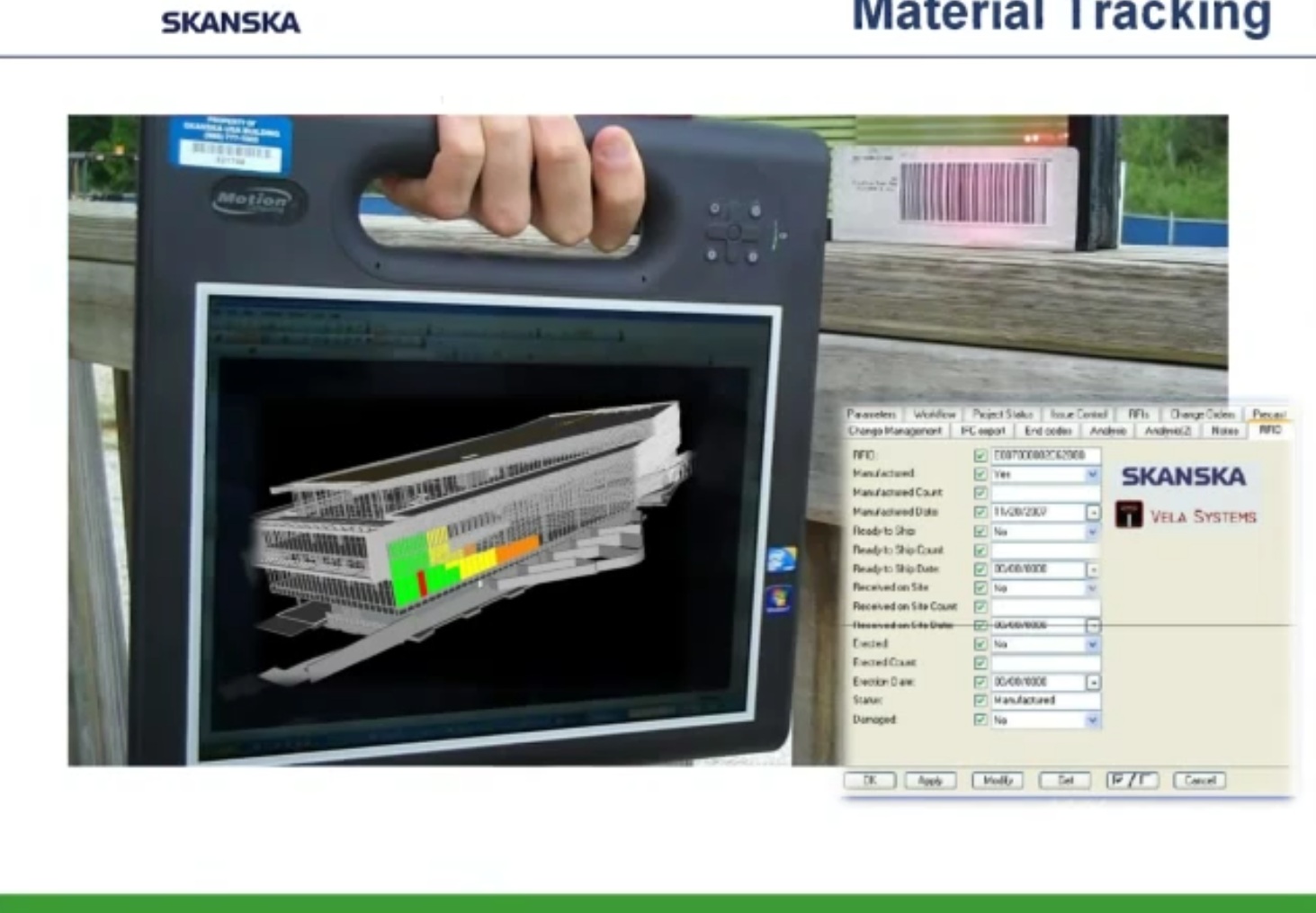1316x913 pixels.
Task: Expand the Erected dropdown list
Action: [1092, 645]
